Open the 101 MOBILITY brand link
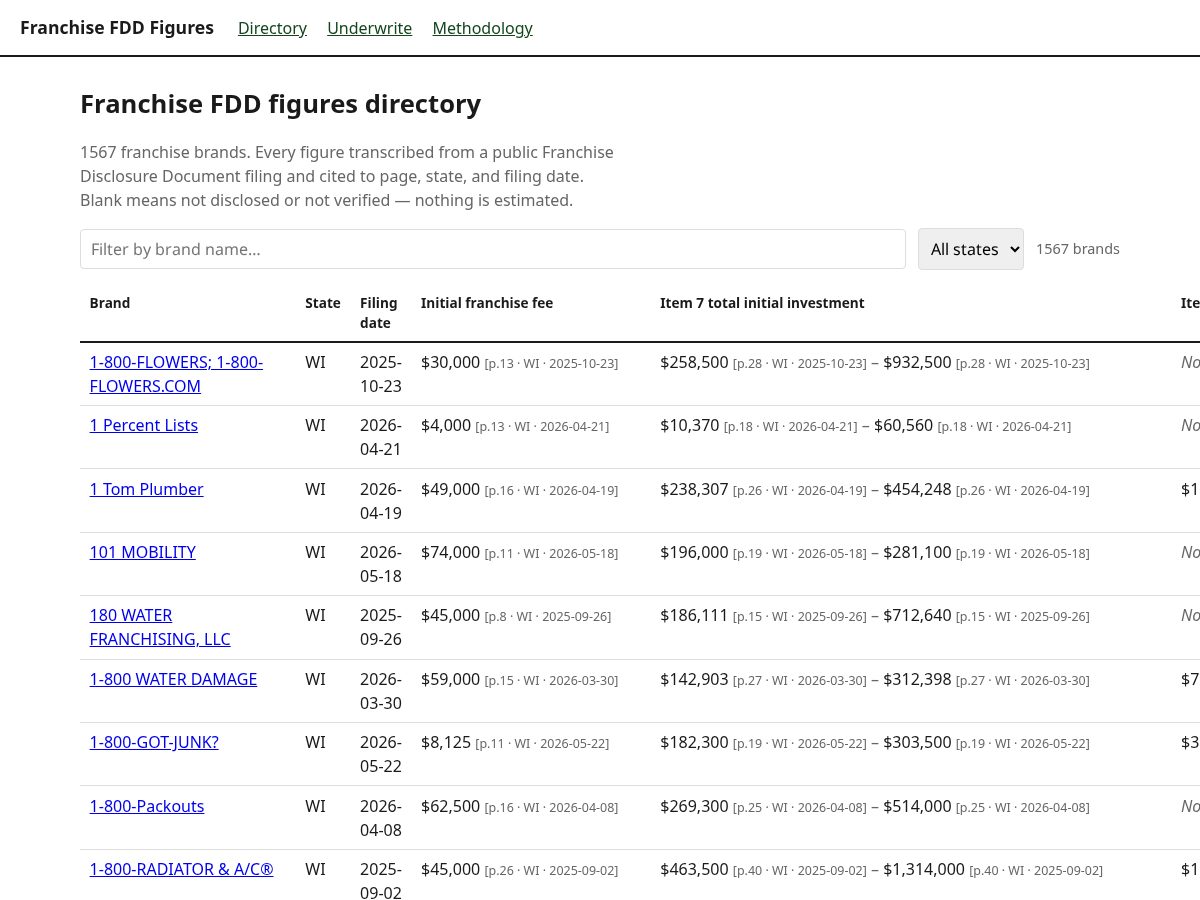The image size is (1200, 900). point(142,552)
